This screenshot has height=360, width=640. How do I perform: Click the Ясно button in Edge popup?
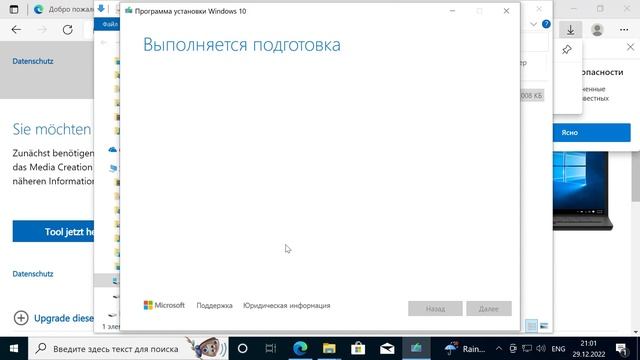click(591, 133)
